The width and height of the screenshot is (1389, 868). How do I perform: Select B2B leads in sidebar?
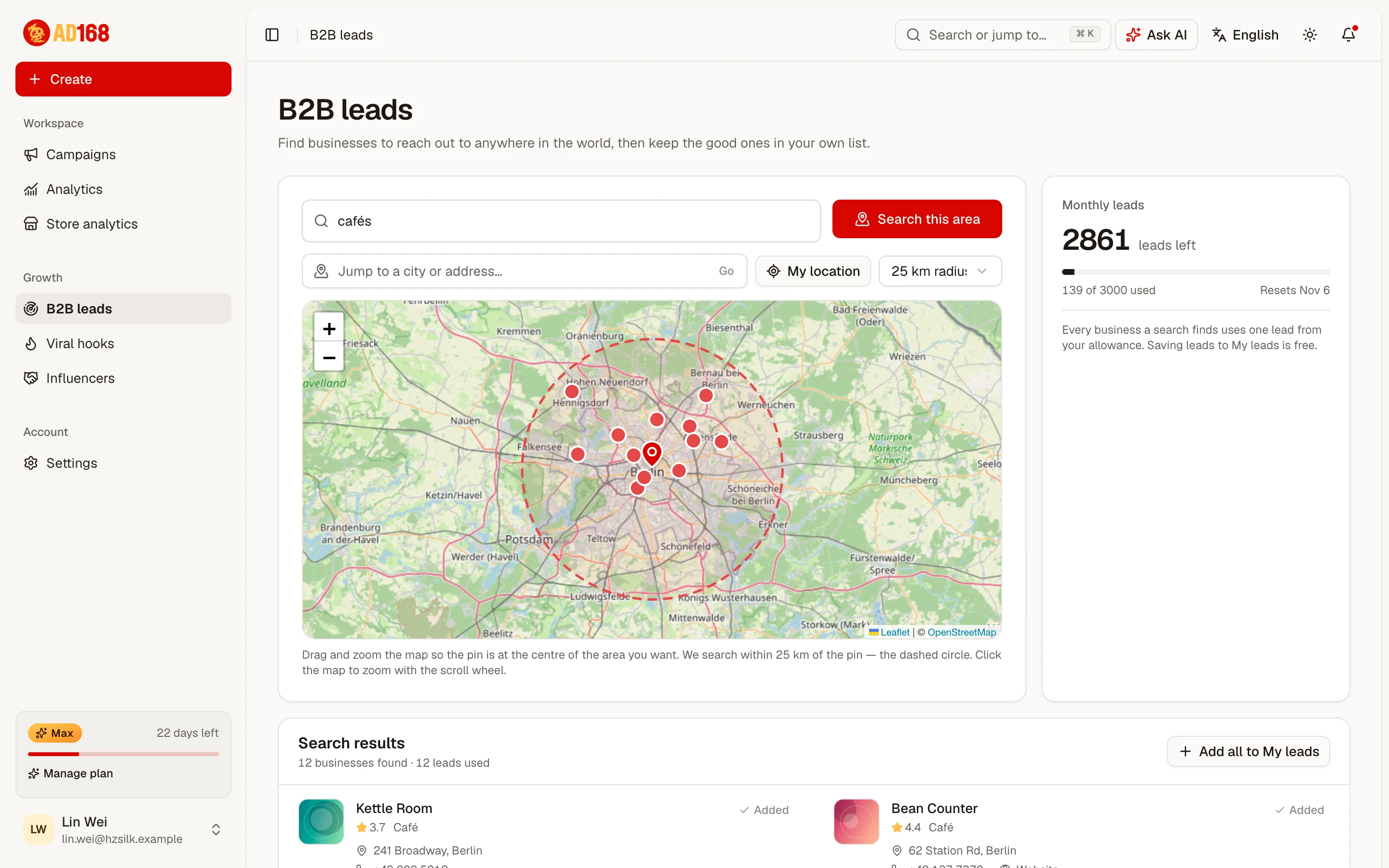coord(123,309)
